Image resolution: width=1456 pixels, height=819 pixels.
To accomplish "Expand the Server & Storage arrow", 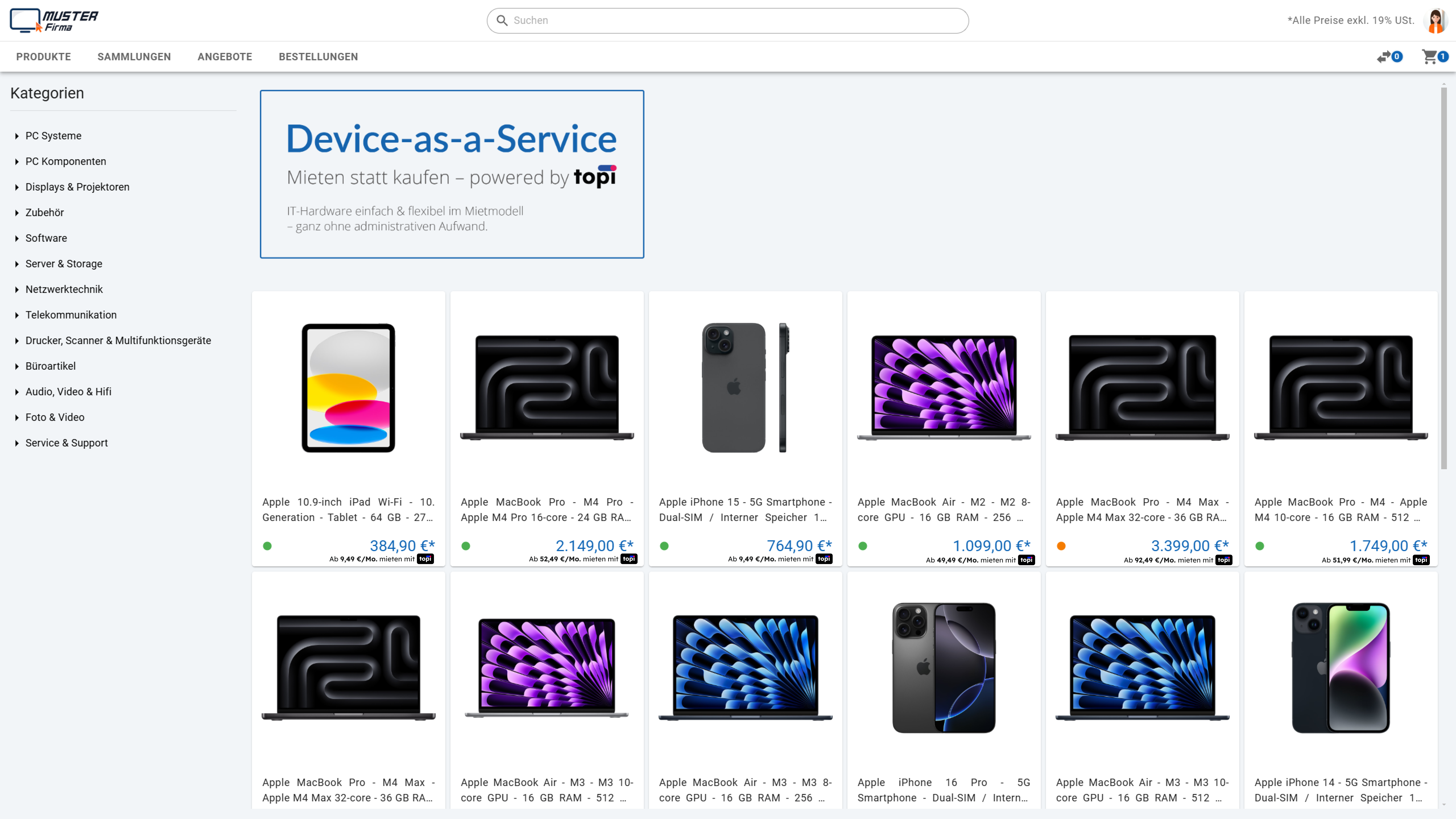I will [17, 264].
